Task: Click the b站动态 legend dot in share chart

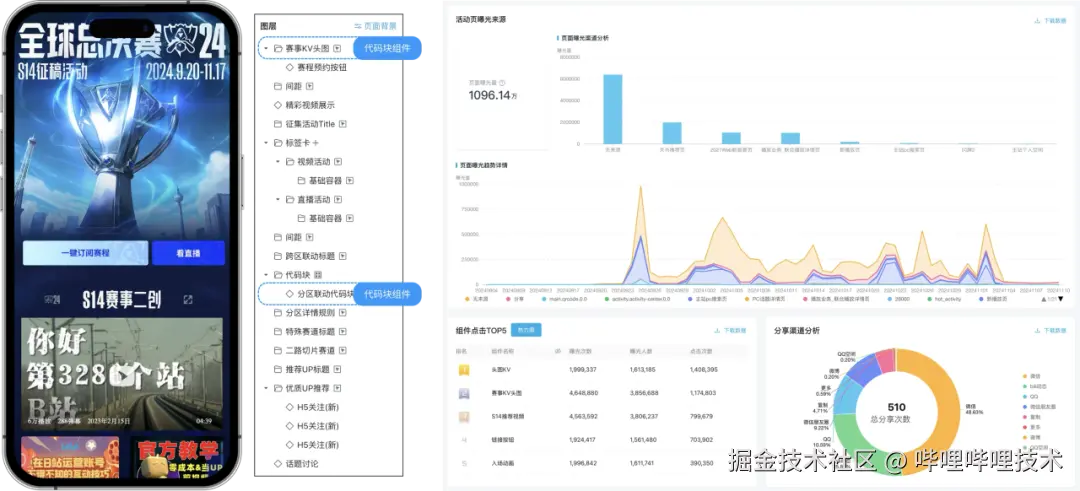Action: 1025,386
